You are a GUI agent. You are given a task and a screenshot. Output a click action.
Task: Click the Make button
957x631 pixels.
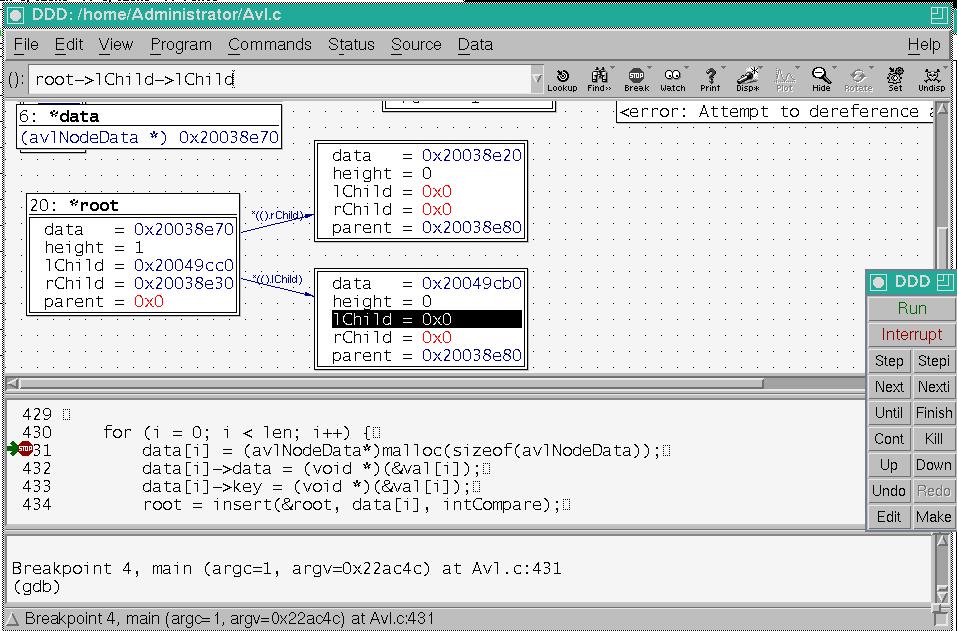[934, 517]
